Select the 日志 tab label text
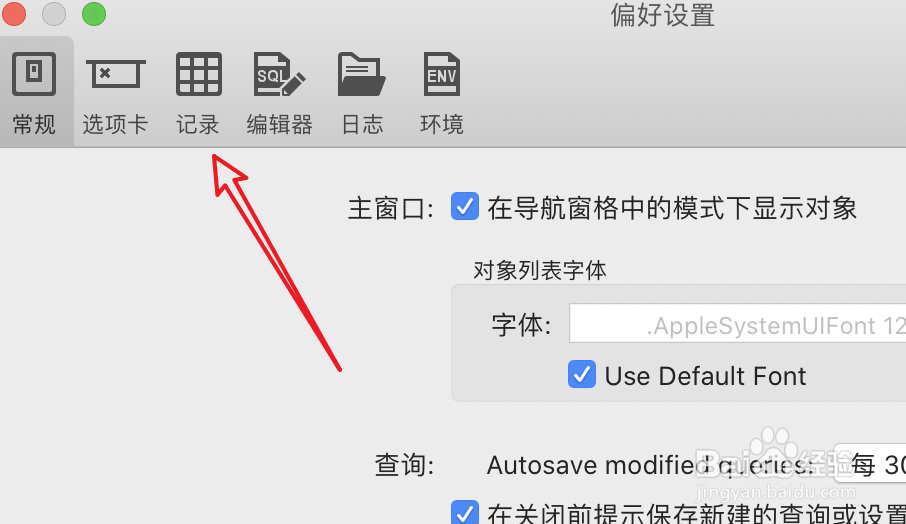The width and height of the screenshot is (906, 524). tap(362, 124)
